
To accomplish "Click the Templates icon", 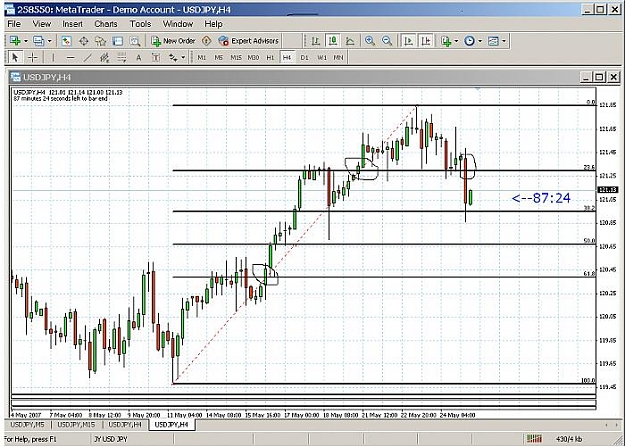I will click(x=493, y=41).
